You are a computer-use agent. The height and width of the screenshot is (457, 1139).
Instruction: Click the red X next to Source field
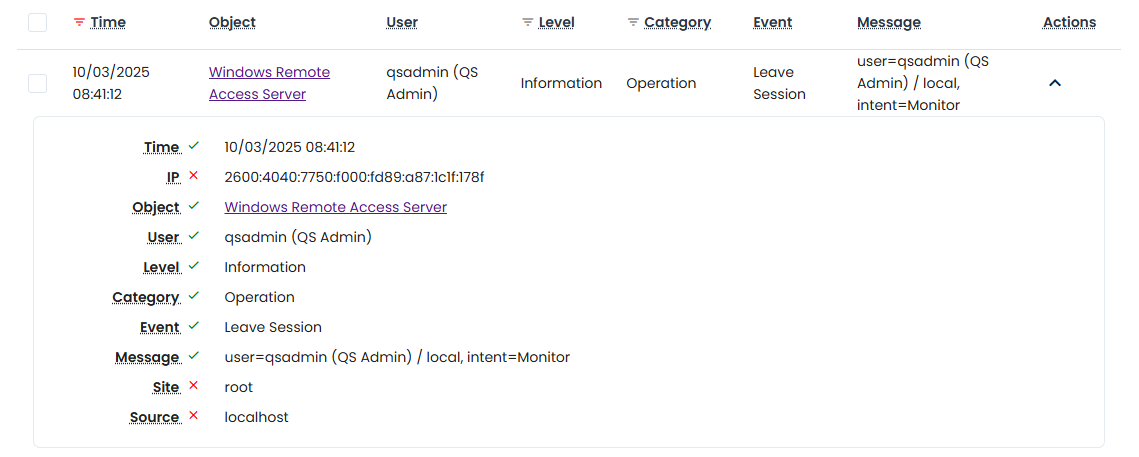coord(193,416)
